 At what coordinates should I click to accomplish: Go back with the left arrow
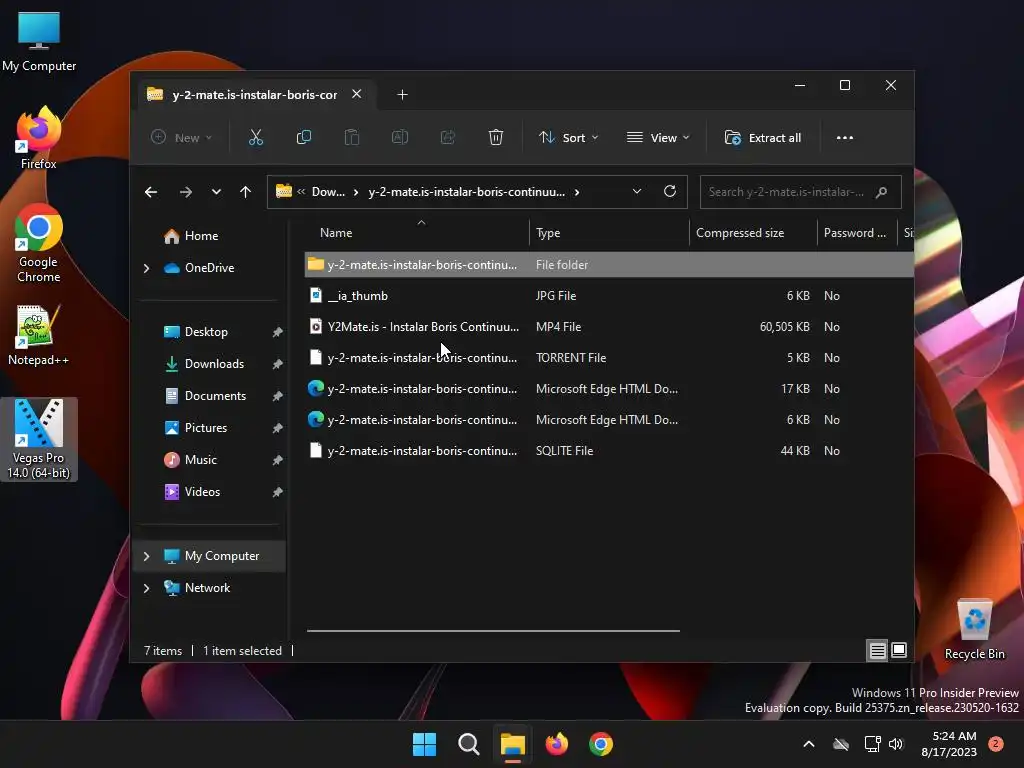click(151, 192)
